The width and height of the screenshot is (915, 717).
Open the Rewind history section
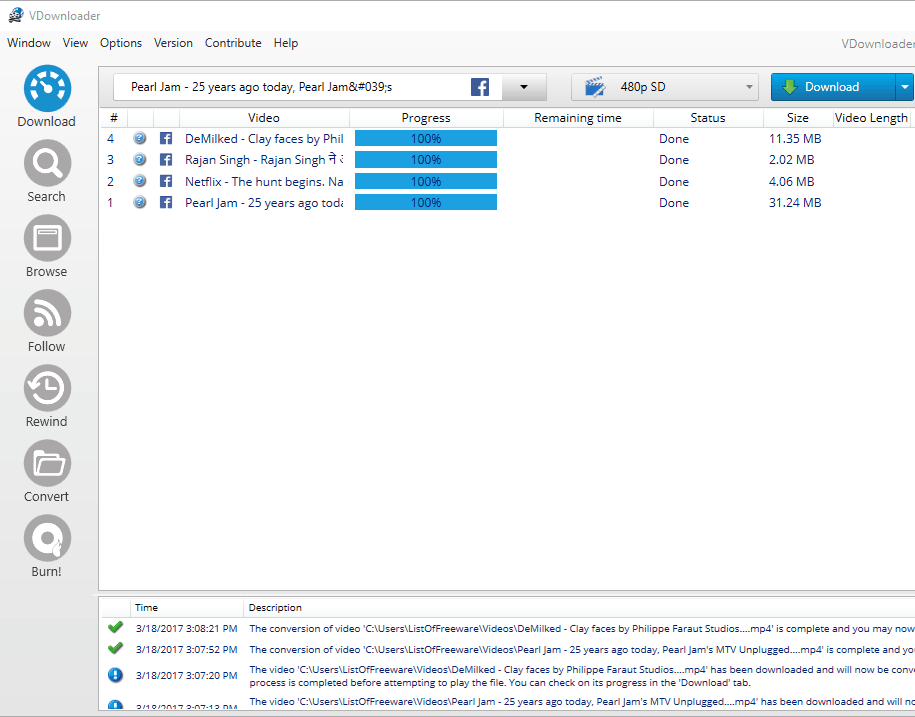click(47, 397)
